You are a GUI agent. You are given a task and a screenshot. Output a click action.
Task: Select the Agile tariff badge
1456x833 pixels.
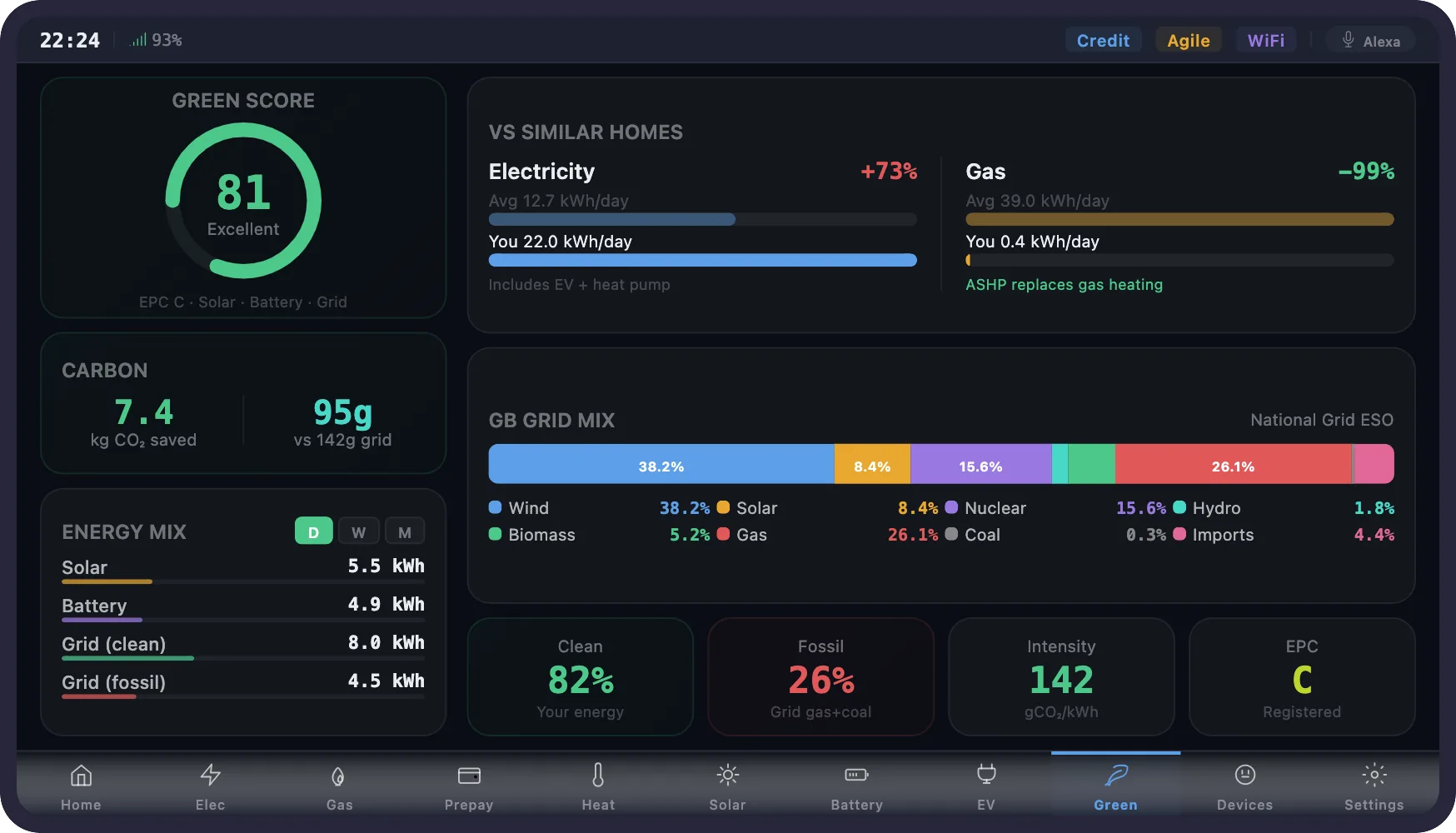1189,39
